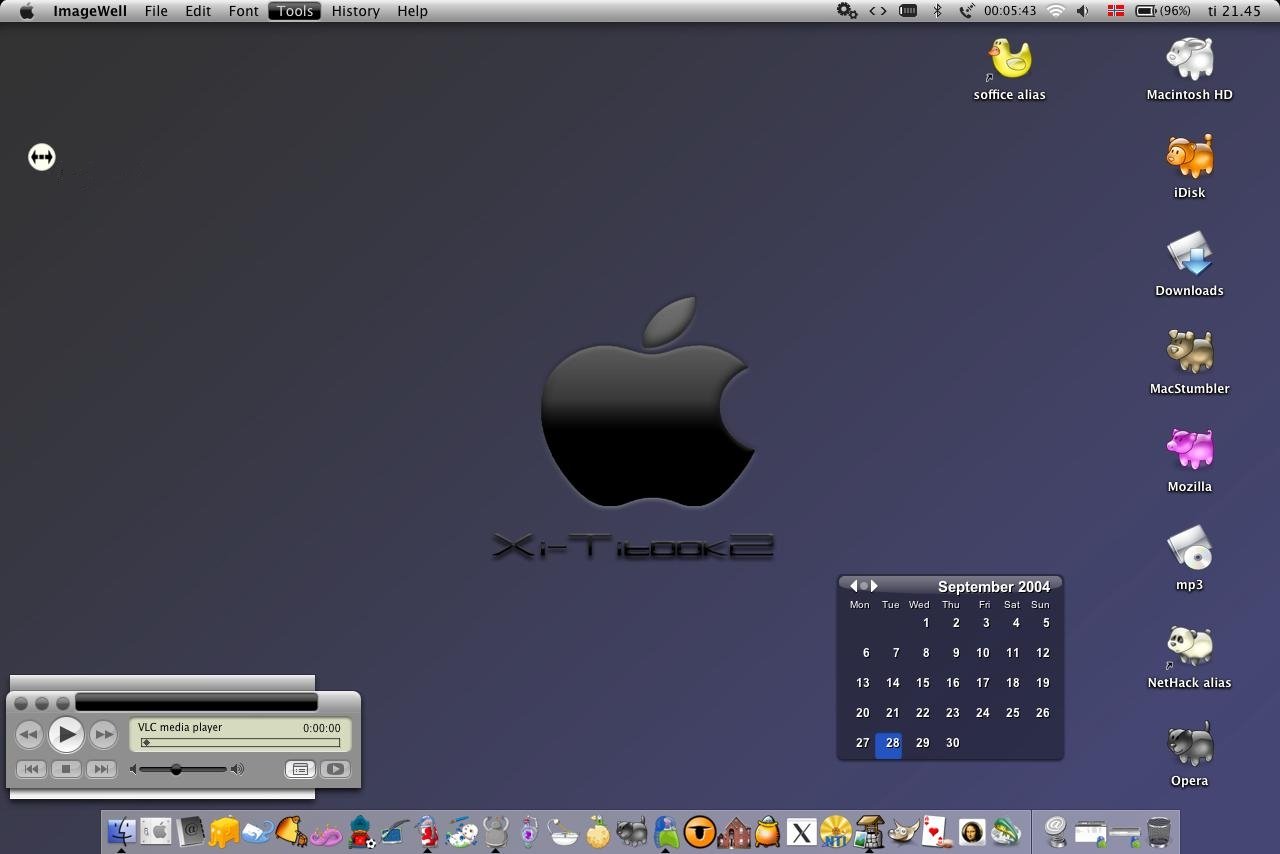
Task: Open the playing cards Dock icon
Action: tap(937, 831)
